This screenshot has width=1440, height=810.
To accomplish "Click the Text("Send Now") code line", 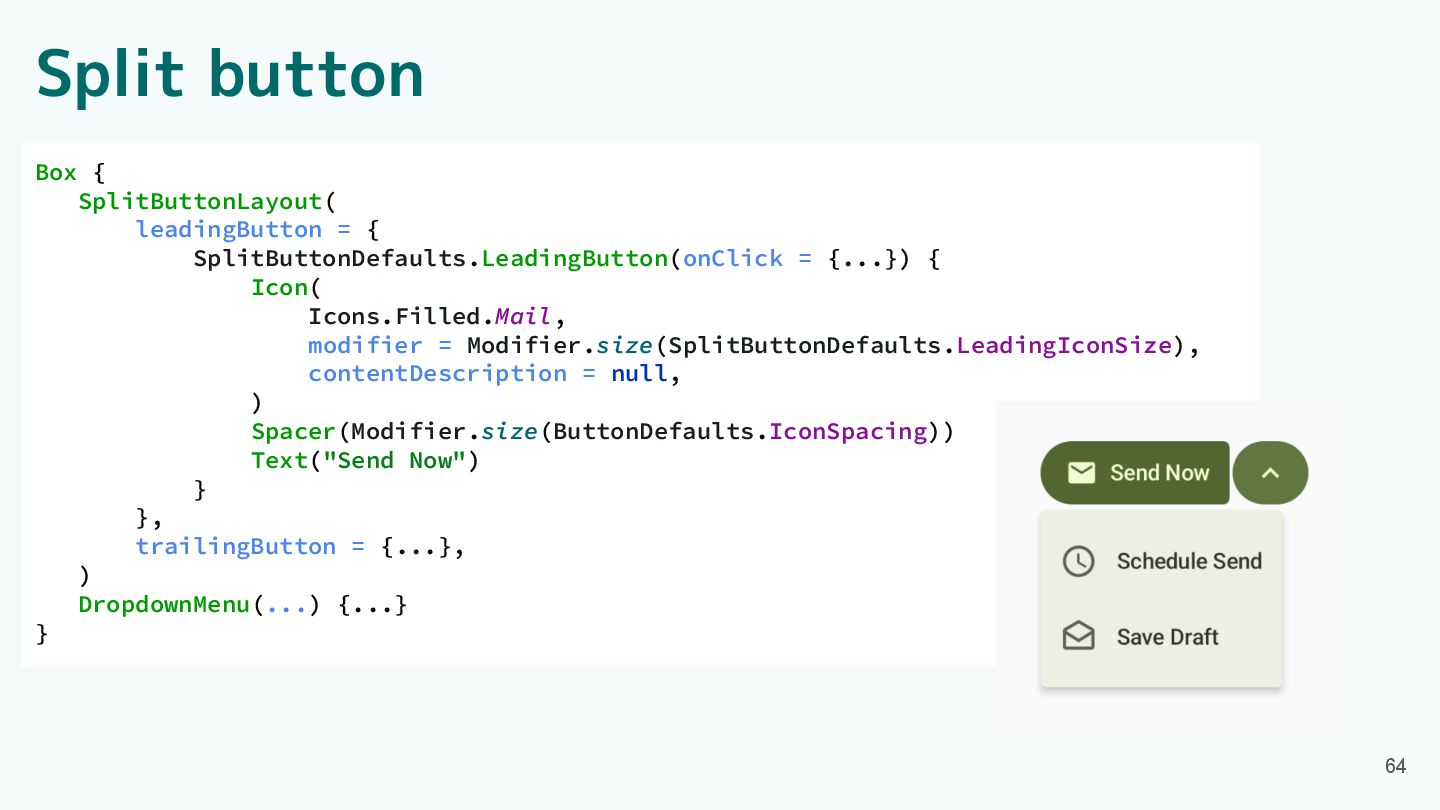I will 365,460.
